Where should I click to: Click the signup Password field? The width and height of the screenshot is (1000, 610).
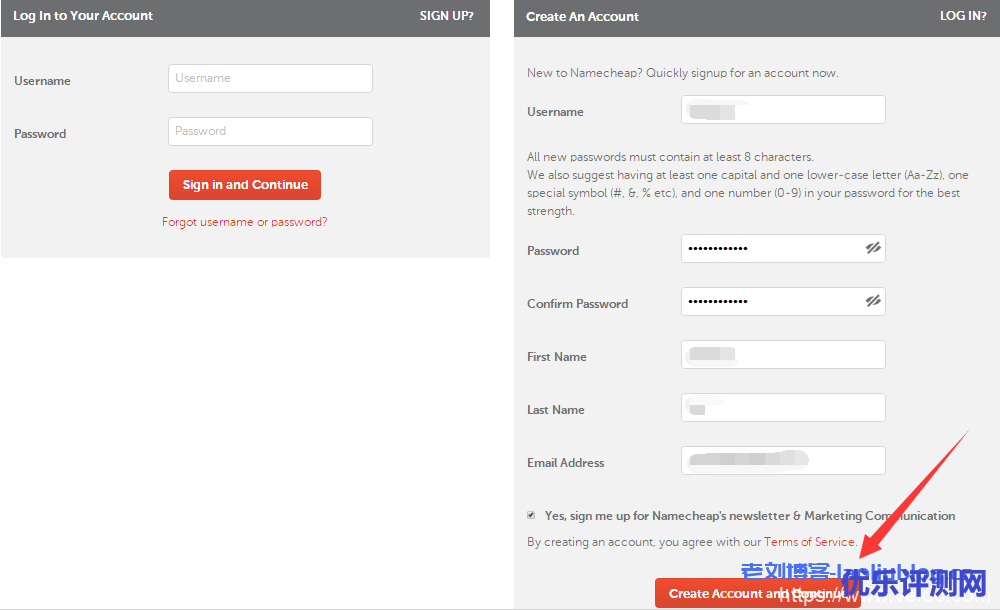[x=770, y=249]
